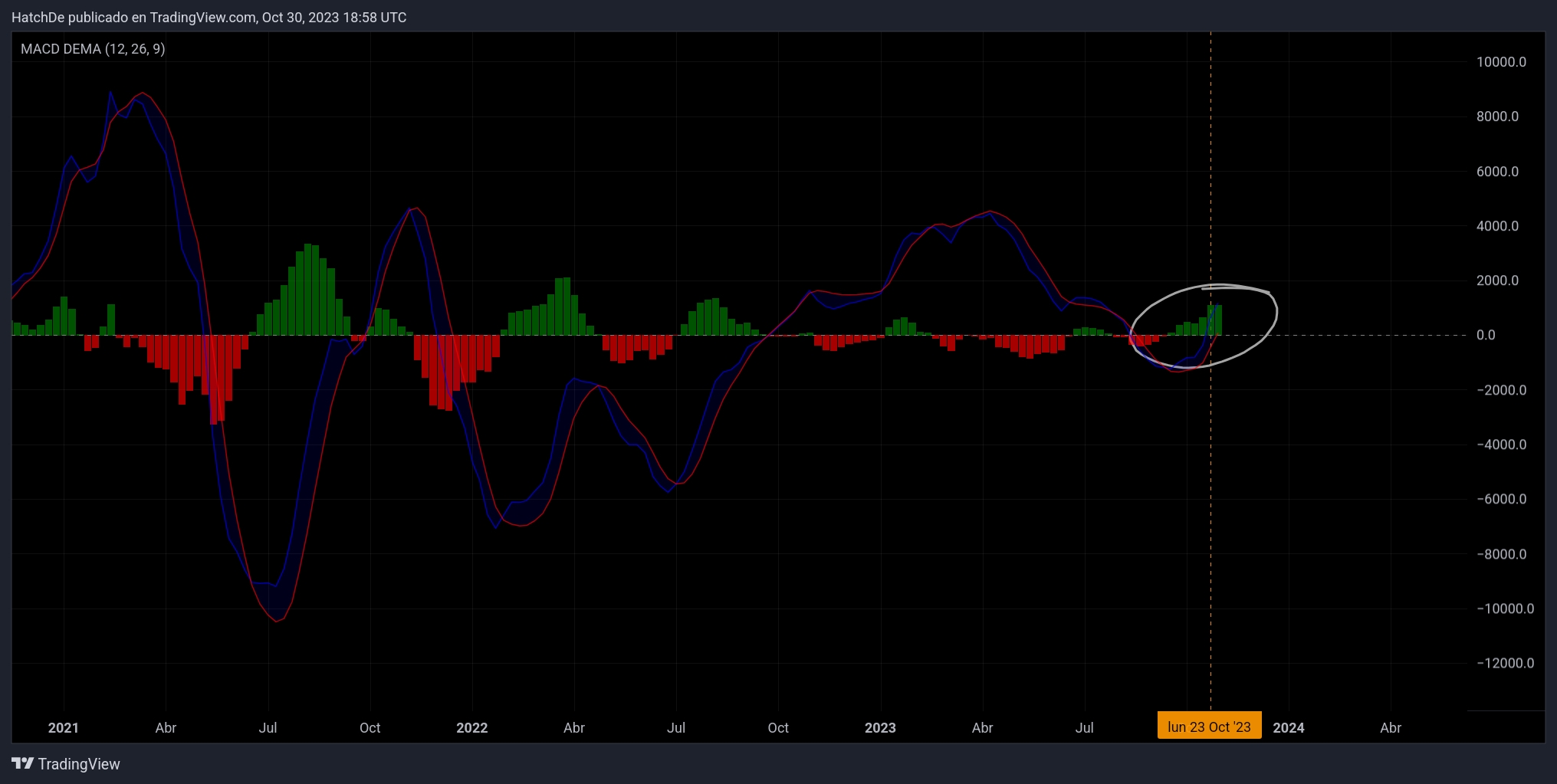Select the MACD DEMA (12, 26, 9) indicator label

point(94,48)
